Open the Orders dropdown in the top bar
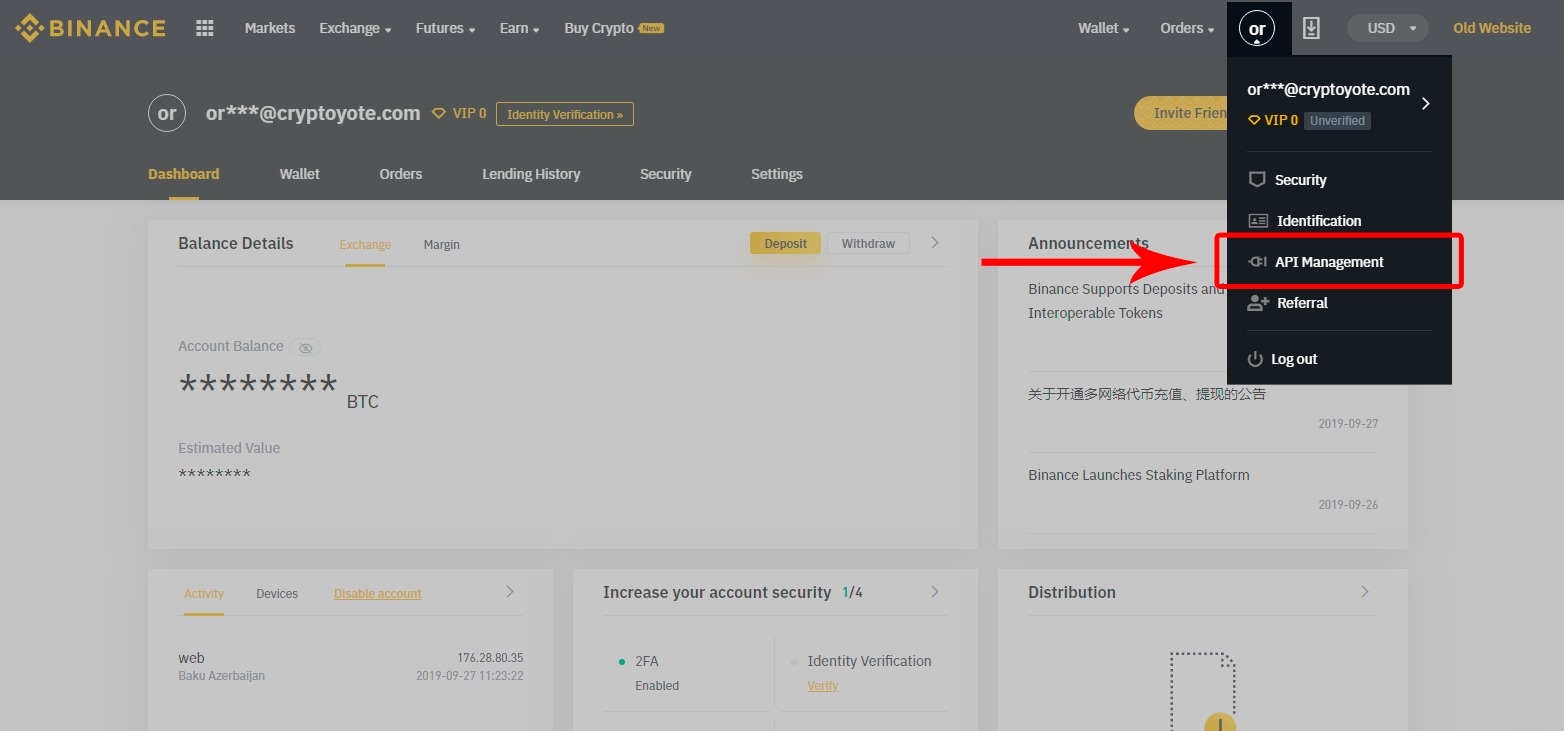This screenshot has width=1564, height=731. (x=1187, y=28)
